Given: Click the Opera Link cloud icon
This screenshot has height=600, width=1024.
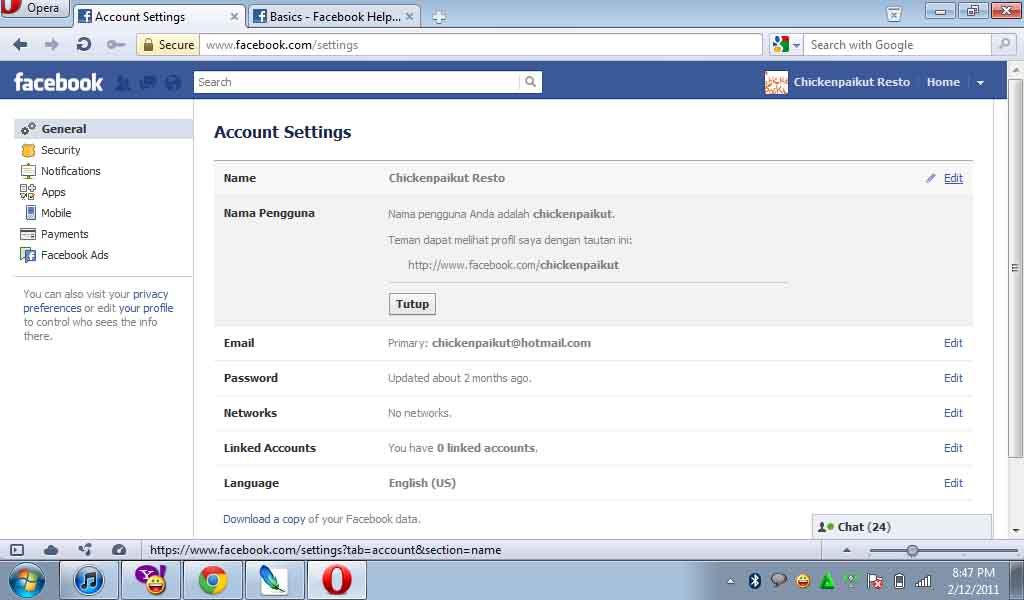Looking at the screenshot, I should coord(51,550).
